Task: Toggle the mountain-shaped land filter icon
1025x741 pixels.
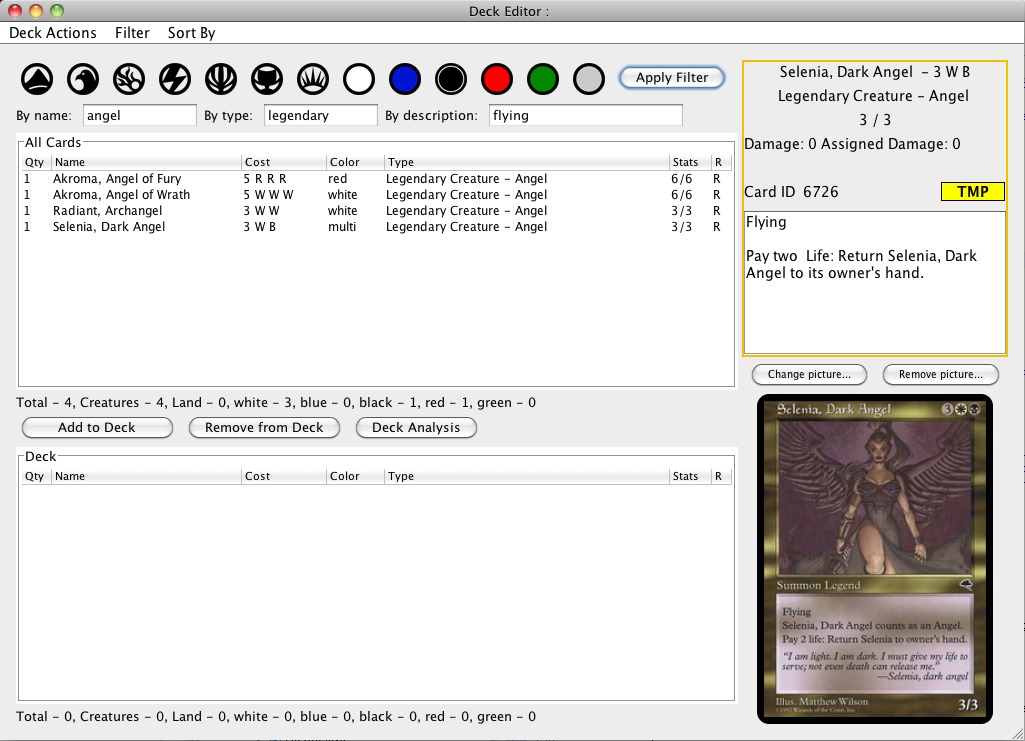Action: [37, 78]
